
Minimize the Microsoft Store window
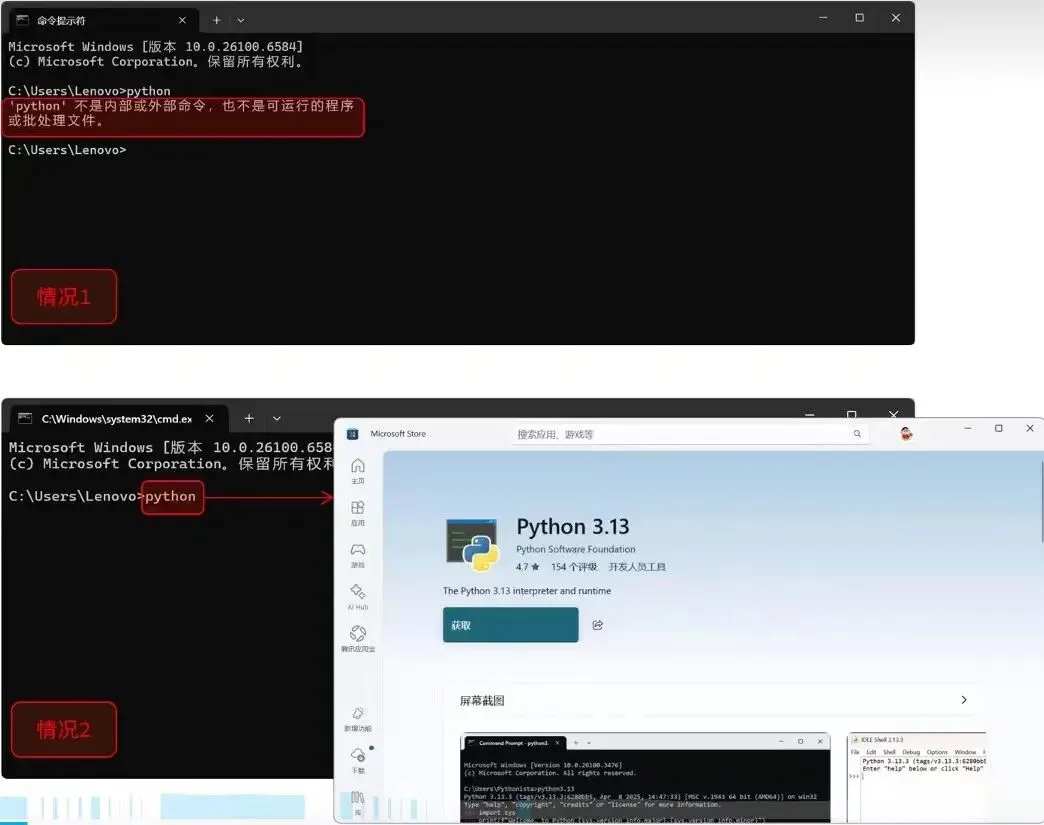(x=967, y=428)
